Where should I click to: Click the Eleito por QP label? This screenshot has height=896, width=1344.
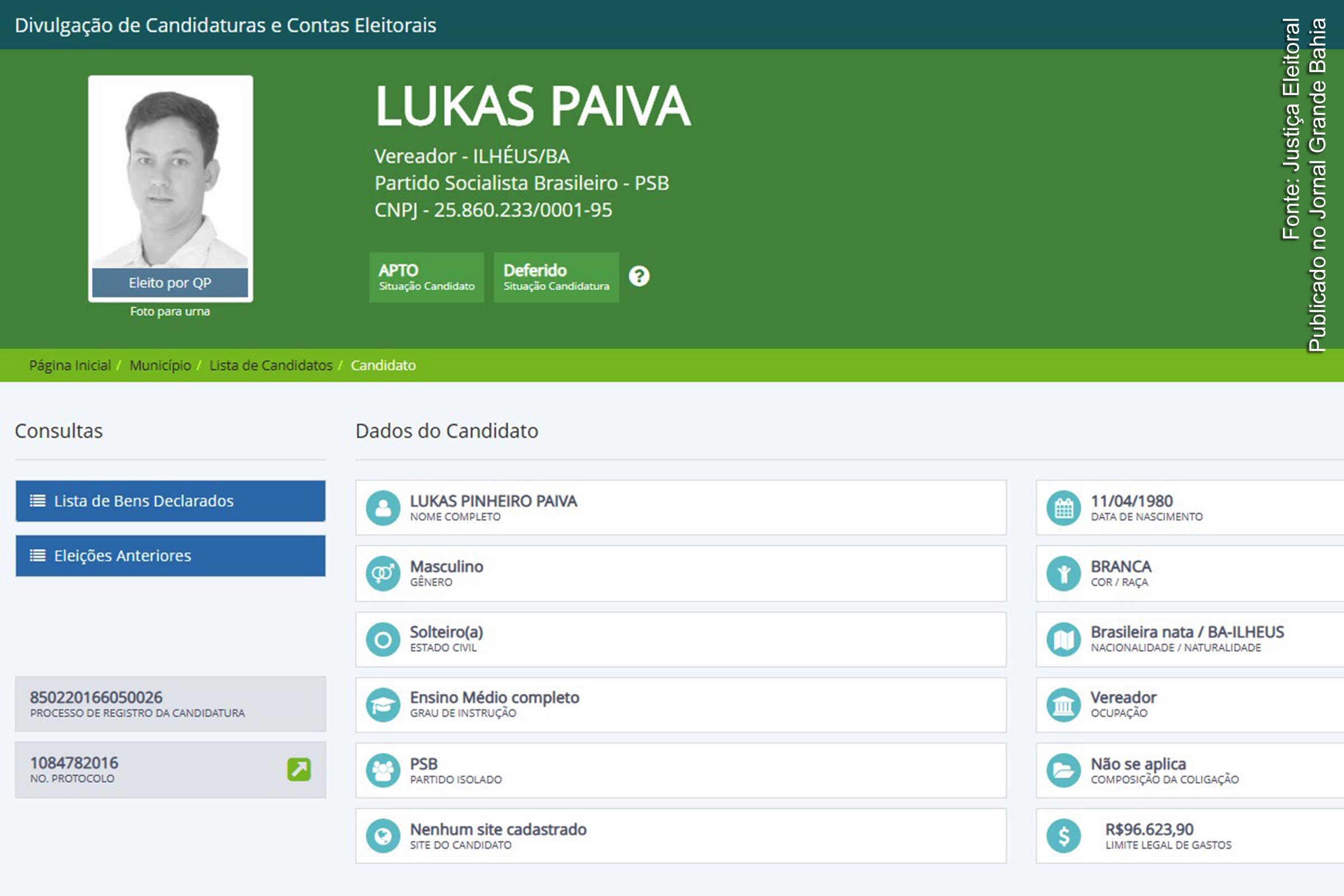point(170,282)
